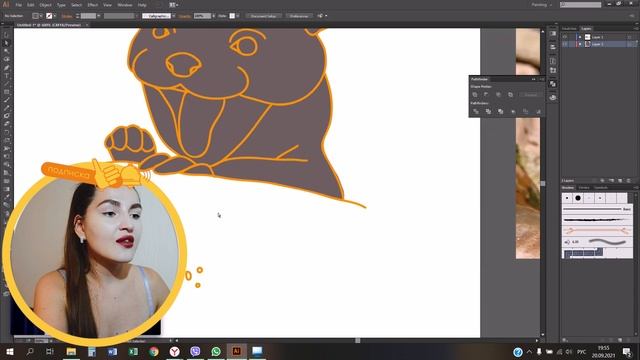Open Arrange Documents icon in menu bar
640x360 pixels.
coord(173,5)
